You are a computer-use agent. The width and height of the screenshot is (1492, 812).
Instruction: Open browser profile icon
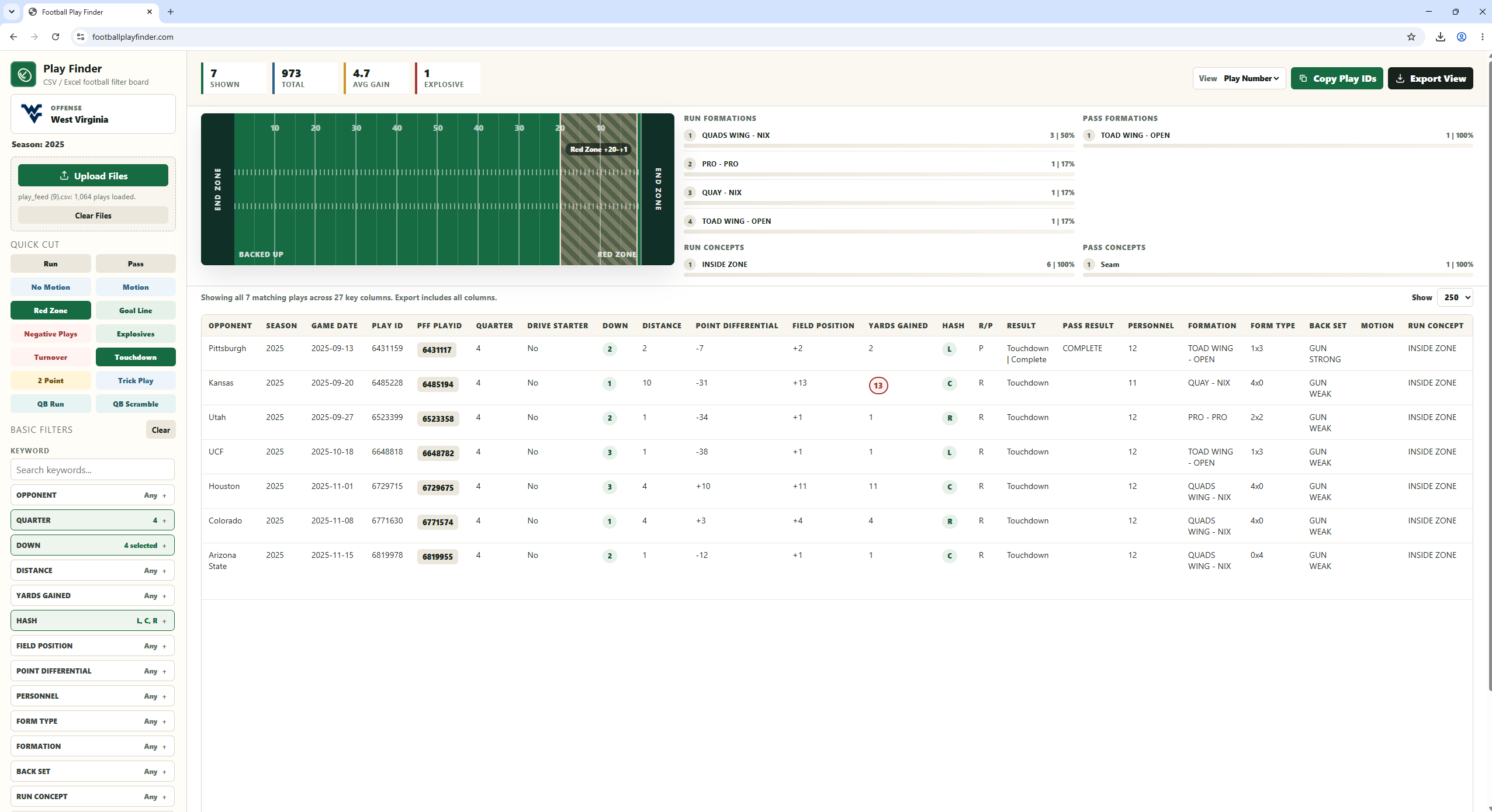pos(1461,37)
